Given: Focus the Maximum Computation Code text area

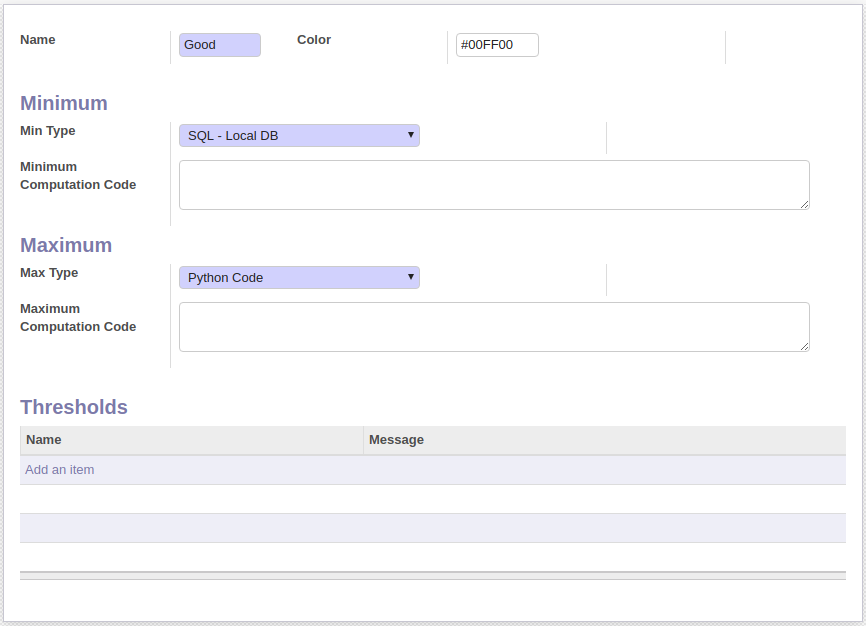Looking at the screenshot, I should click(493, 327).
